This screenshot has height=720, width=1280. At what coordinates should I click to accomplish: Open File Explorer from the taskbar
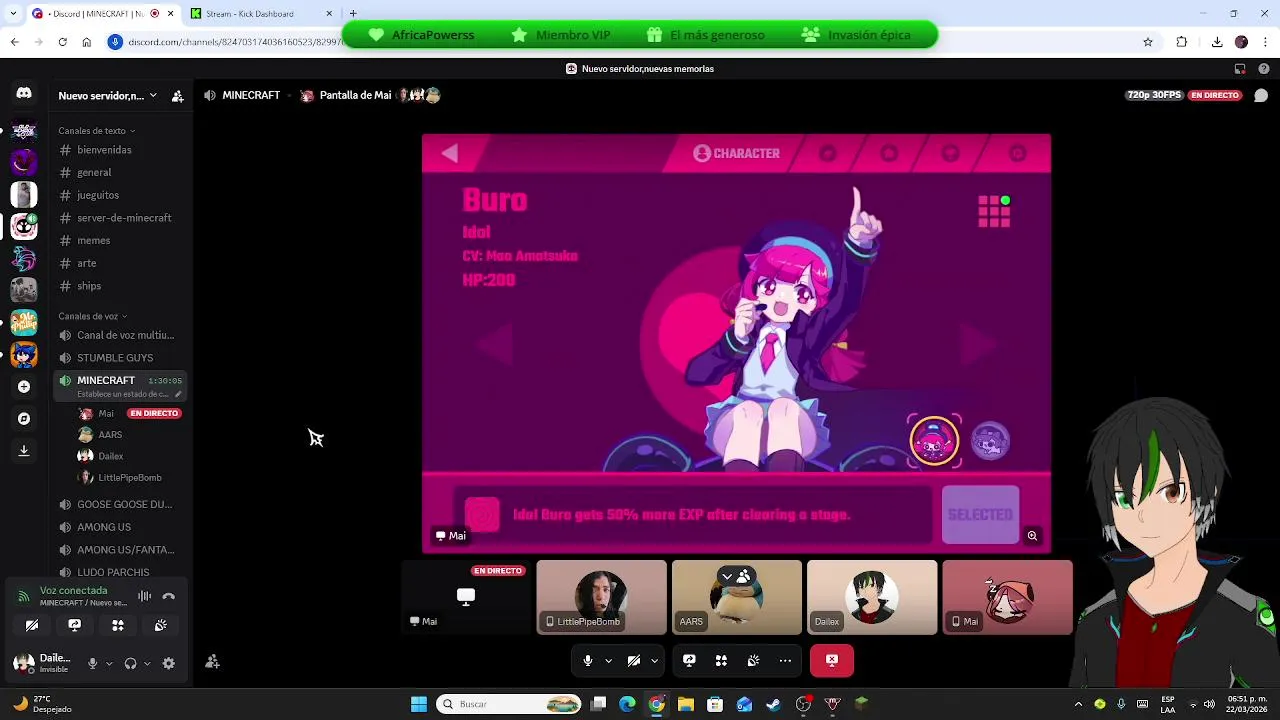click(686, 704)
